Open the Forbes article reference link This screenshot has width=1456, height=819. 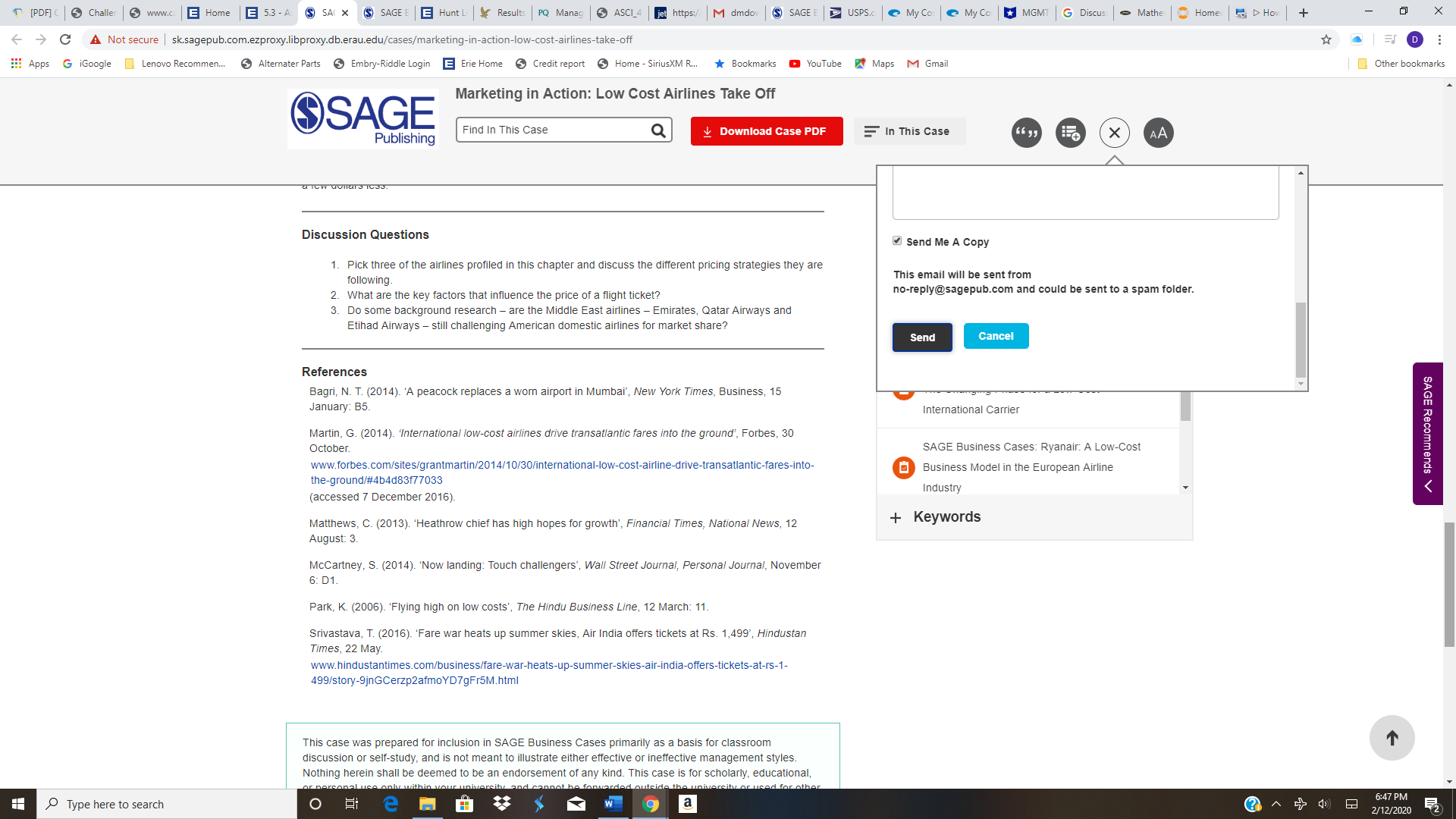[562, 472]
